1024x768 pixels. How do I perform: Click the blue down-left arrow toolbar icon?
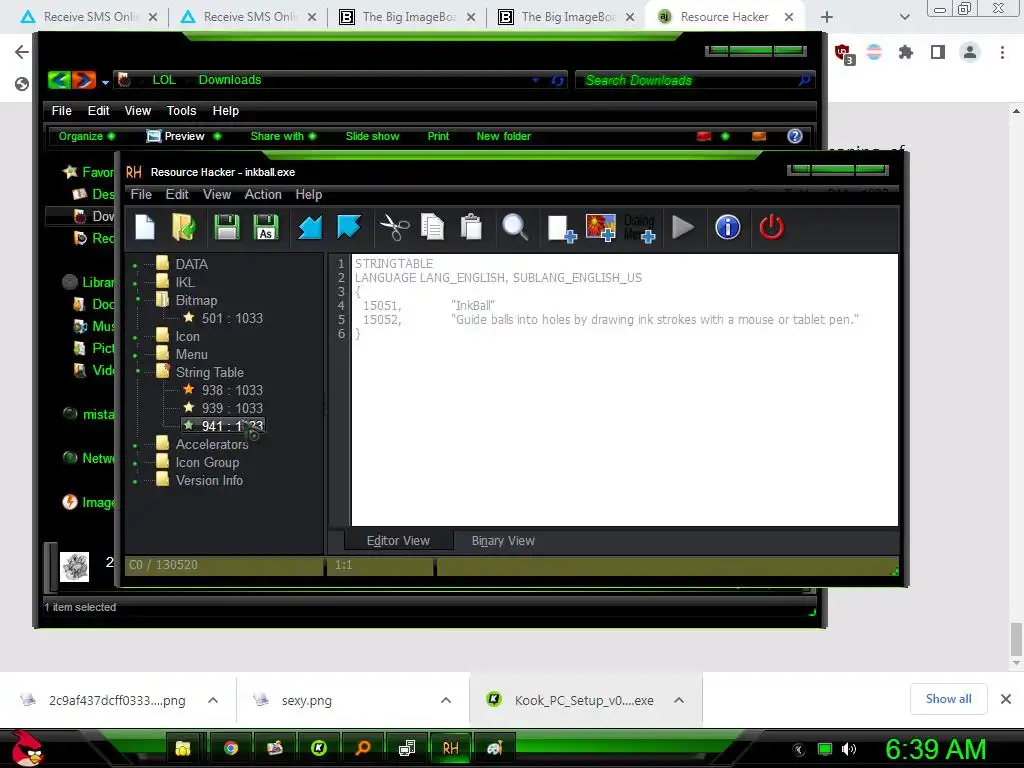click(x=310, y=228)
